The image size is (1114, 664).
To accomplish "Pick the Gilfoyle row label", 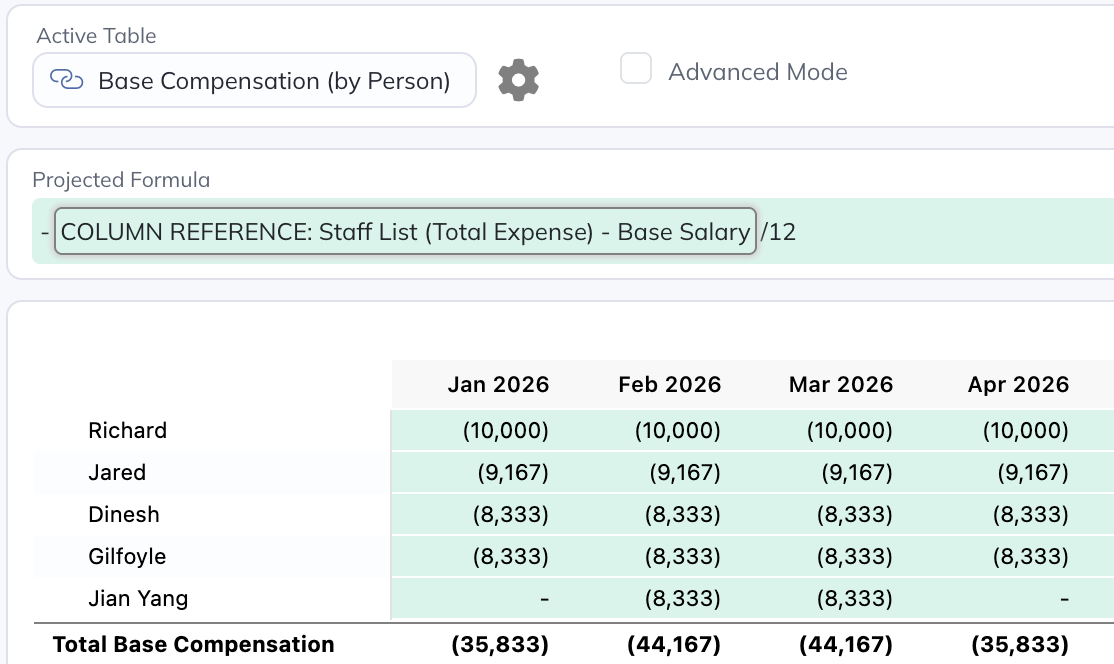I will (x=127, y=557).
